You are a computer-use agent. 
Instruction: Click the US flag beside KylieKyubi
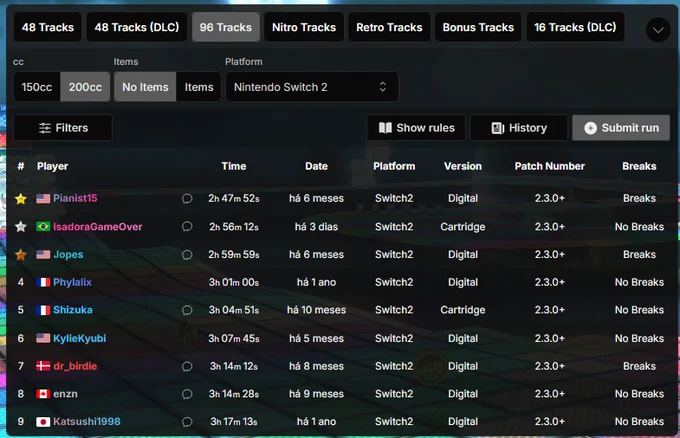pos(43,338)
